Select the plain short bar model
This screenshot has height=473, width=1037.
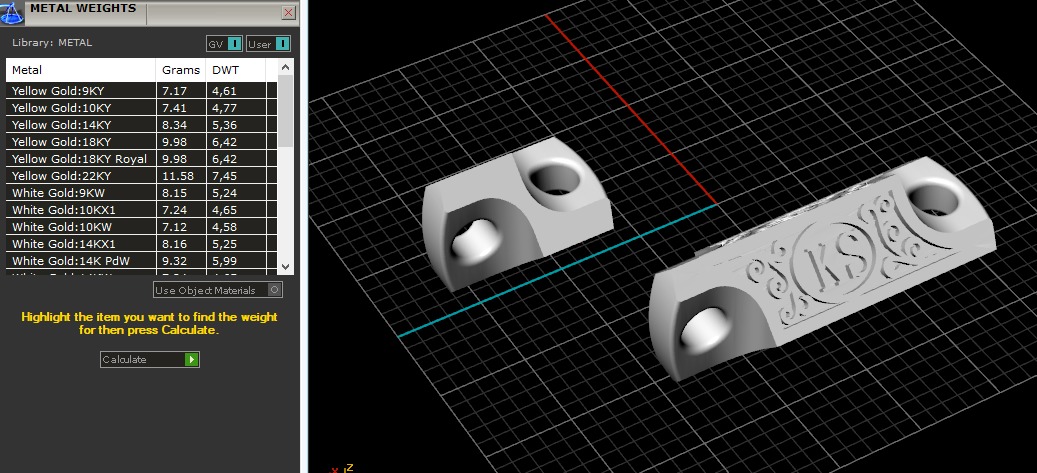pyautogui.click(x=517, y=216)
